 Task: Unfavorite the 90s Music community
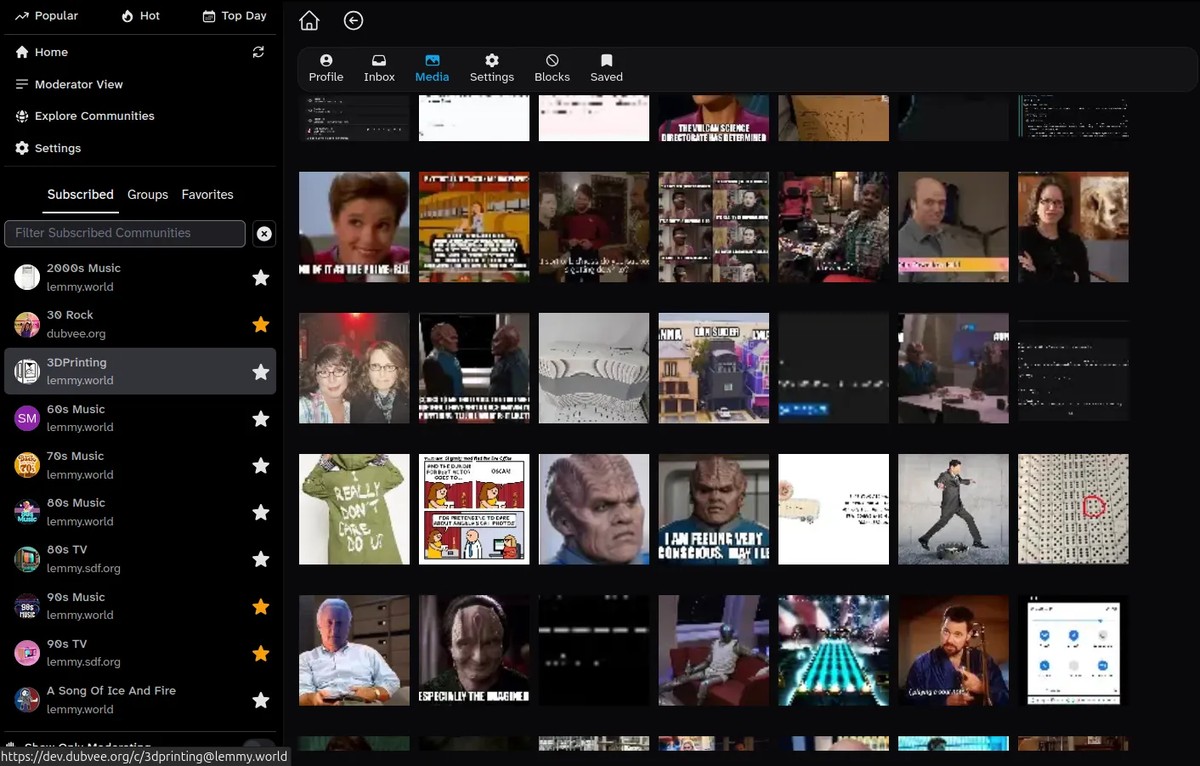click(x=261, y=606)
